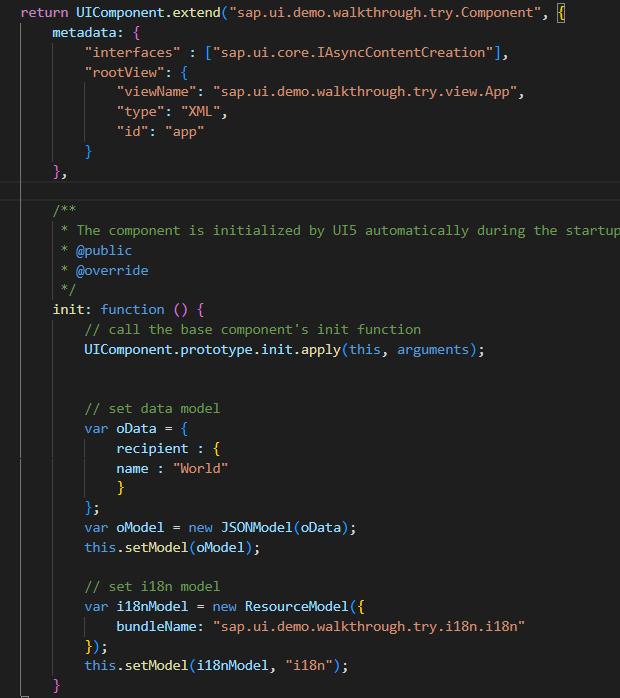Click string "sap.ui.demo.walkthrough.try.view.App"
This screenshot has width=620, height=698.
coord(365,92)
